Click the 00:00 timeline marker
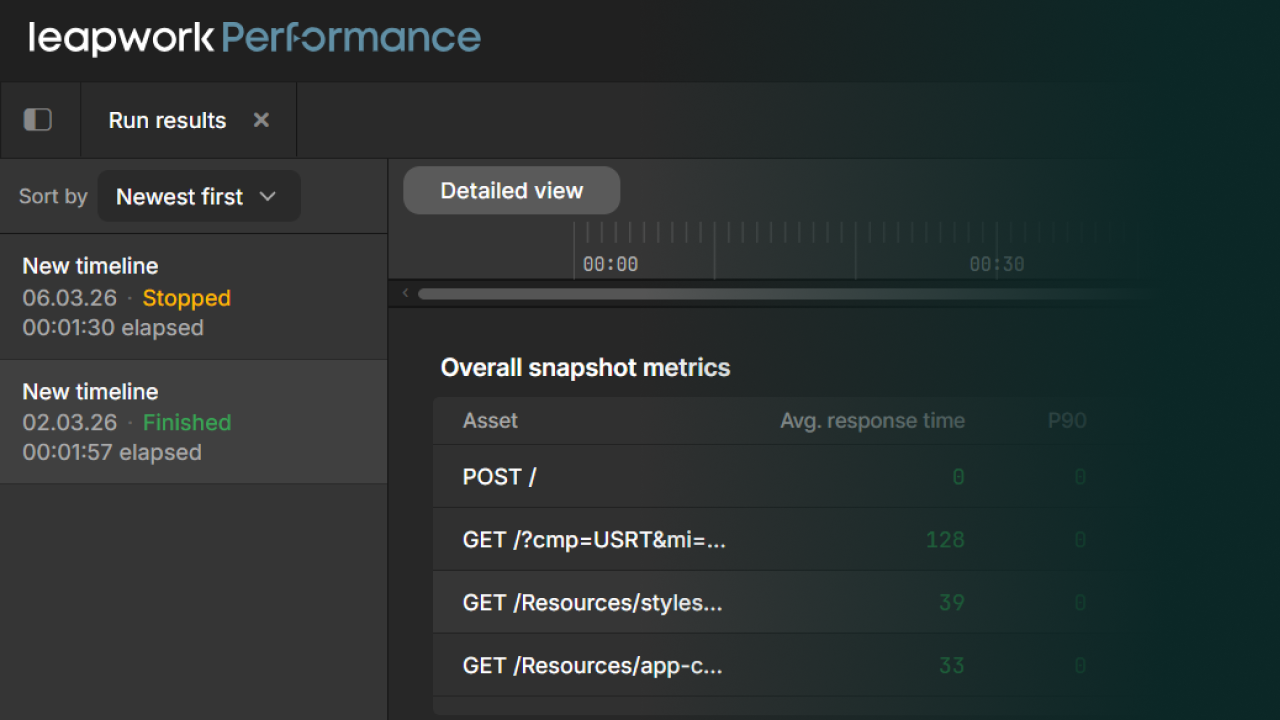Image resolution: width=1280 pixels, height=720 pixels. pyautogui.click(x=610, y=264)
